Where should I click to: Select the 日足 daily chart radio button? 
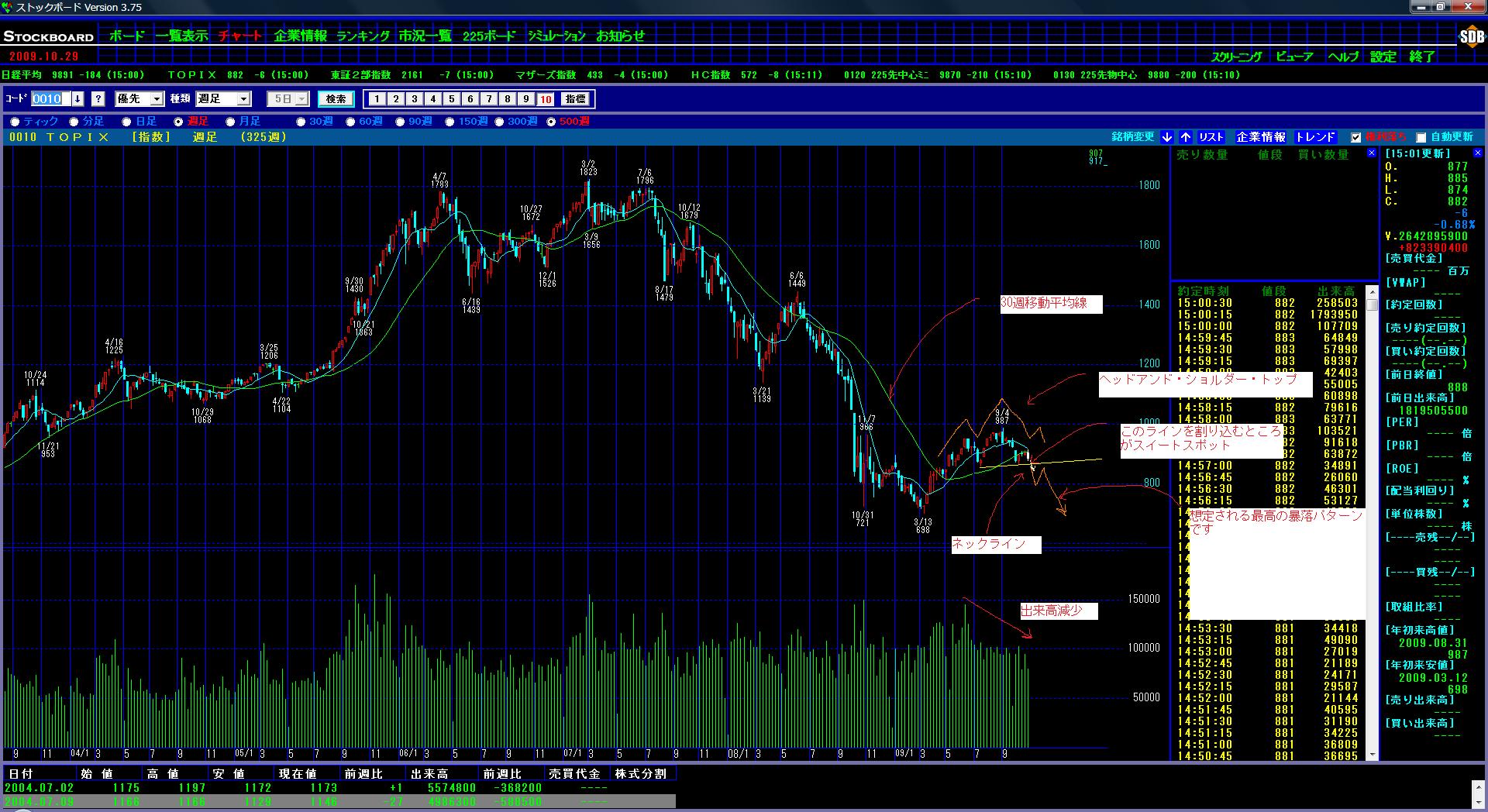(126, 122)
